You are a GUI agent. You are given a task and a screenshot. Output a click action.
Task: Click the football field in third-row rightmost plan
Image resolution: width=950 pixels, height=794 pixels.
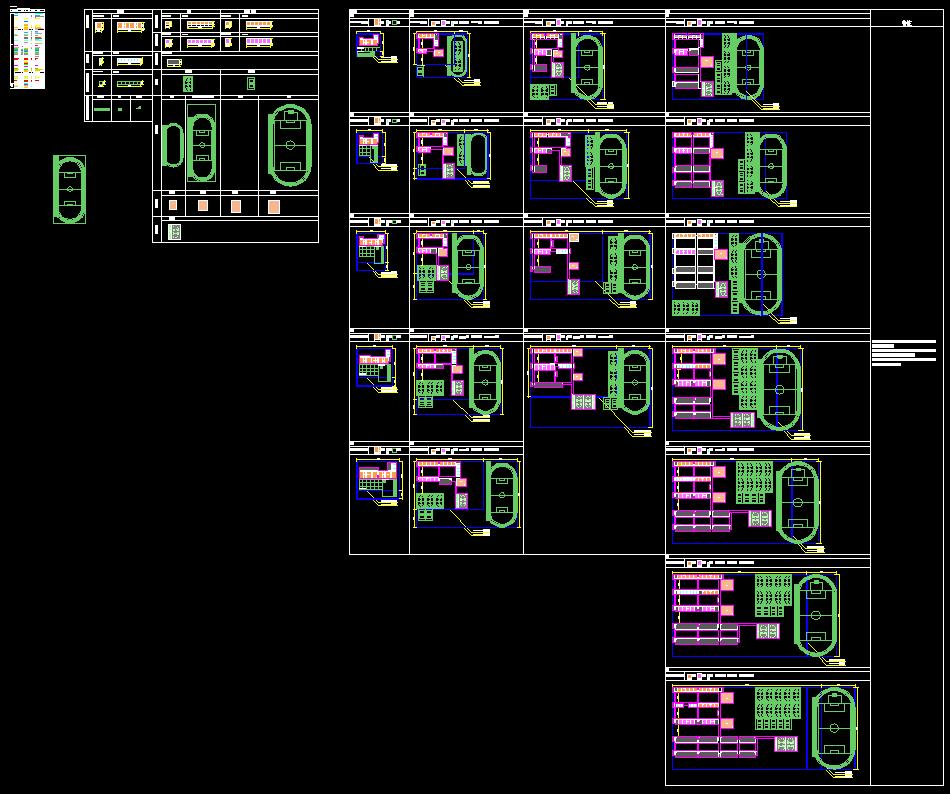coord(760,273)
